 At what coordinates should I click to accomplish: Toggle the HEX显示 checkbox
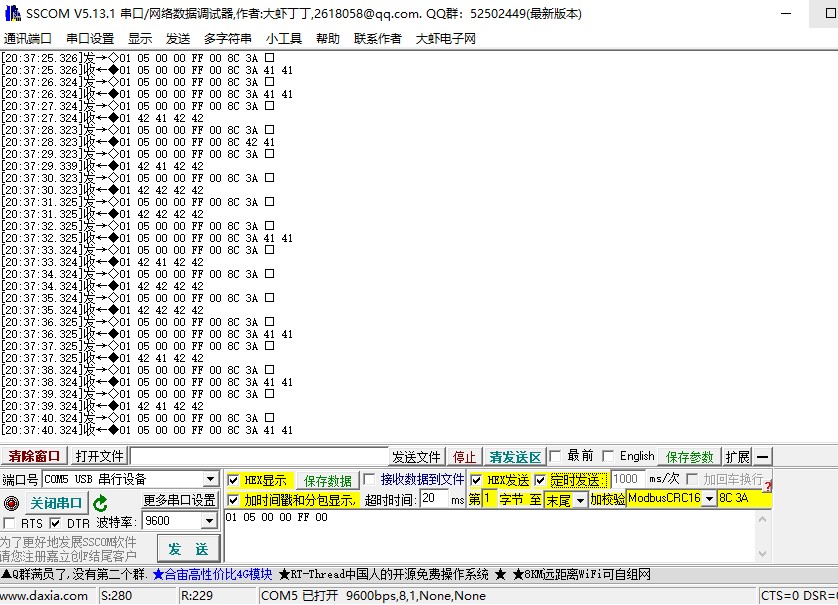point(231,479)
